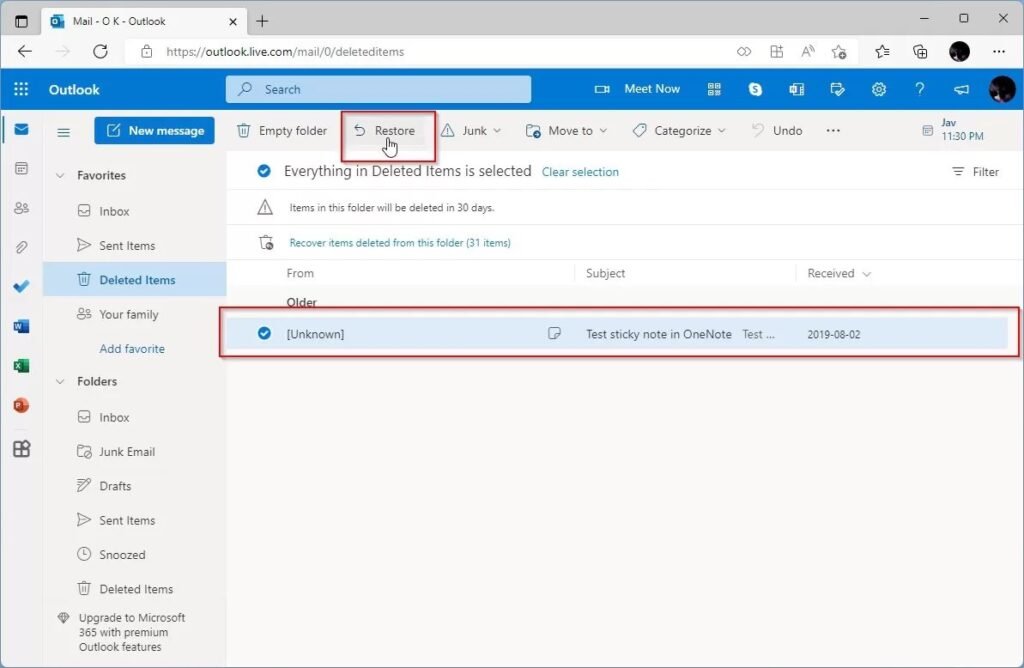Click the Restore button
This screenshot has height=668, width=1024.
pyautogui.click(x=385, y=131)
